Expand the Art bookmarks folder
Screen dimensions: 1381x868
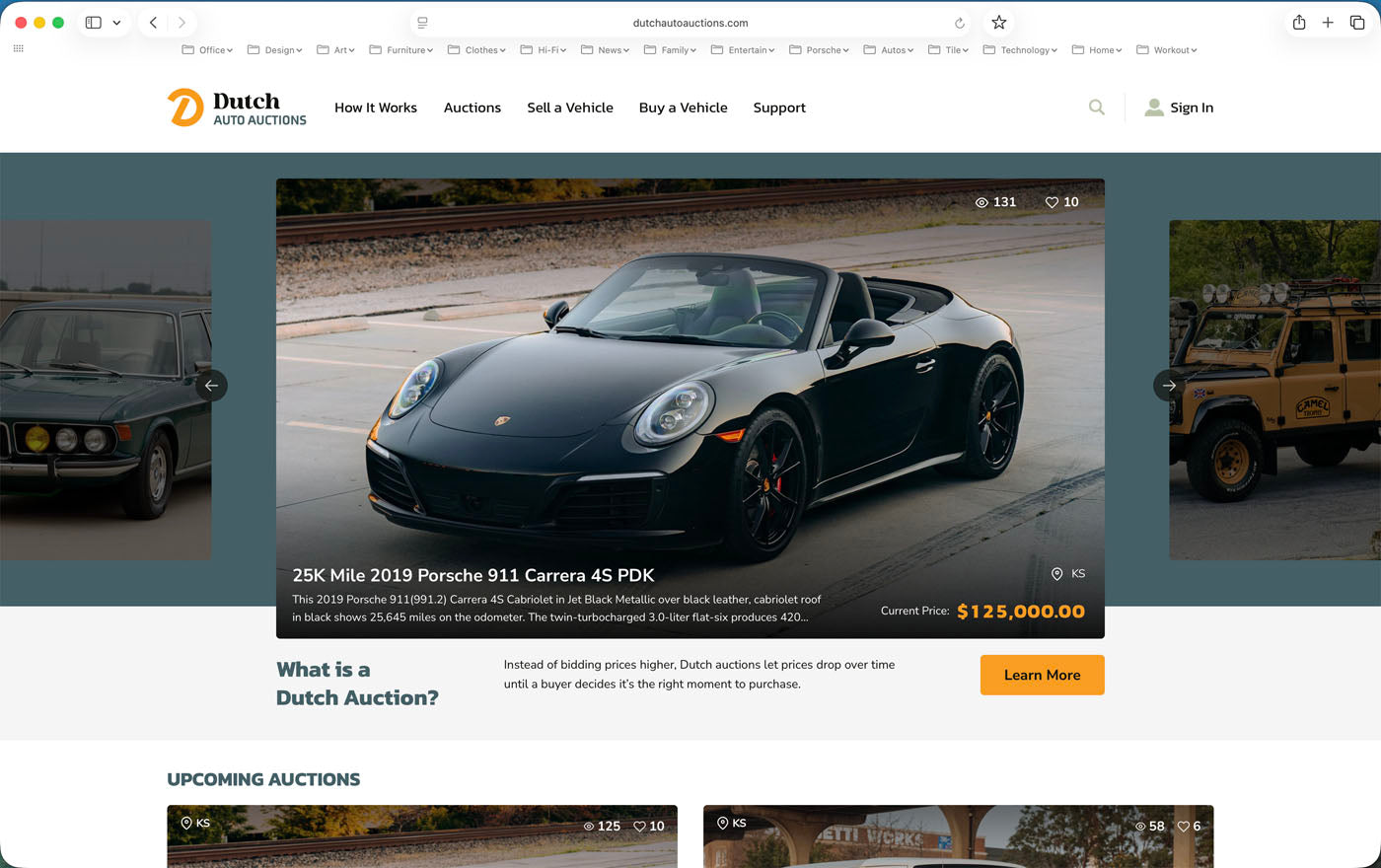point(335,50)
